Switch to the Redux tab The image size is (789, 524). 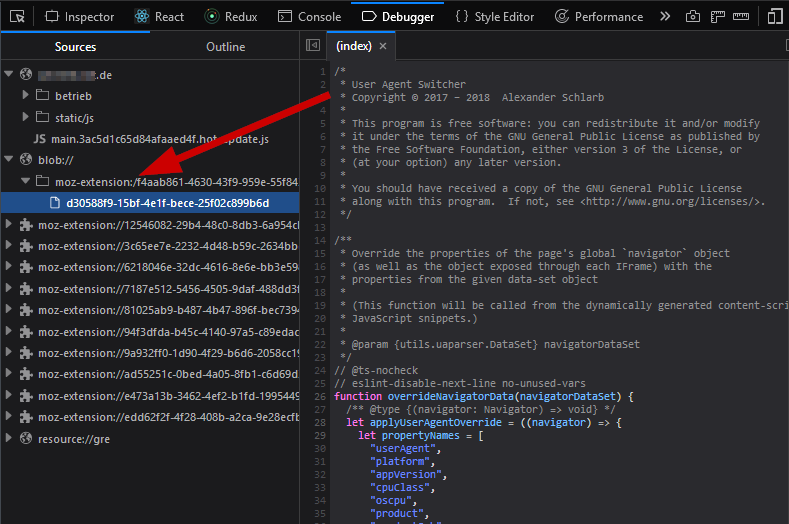click(231, 17)
